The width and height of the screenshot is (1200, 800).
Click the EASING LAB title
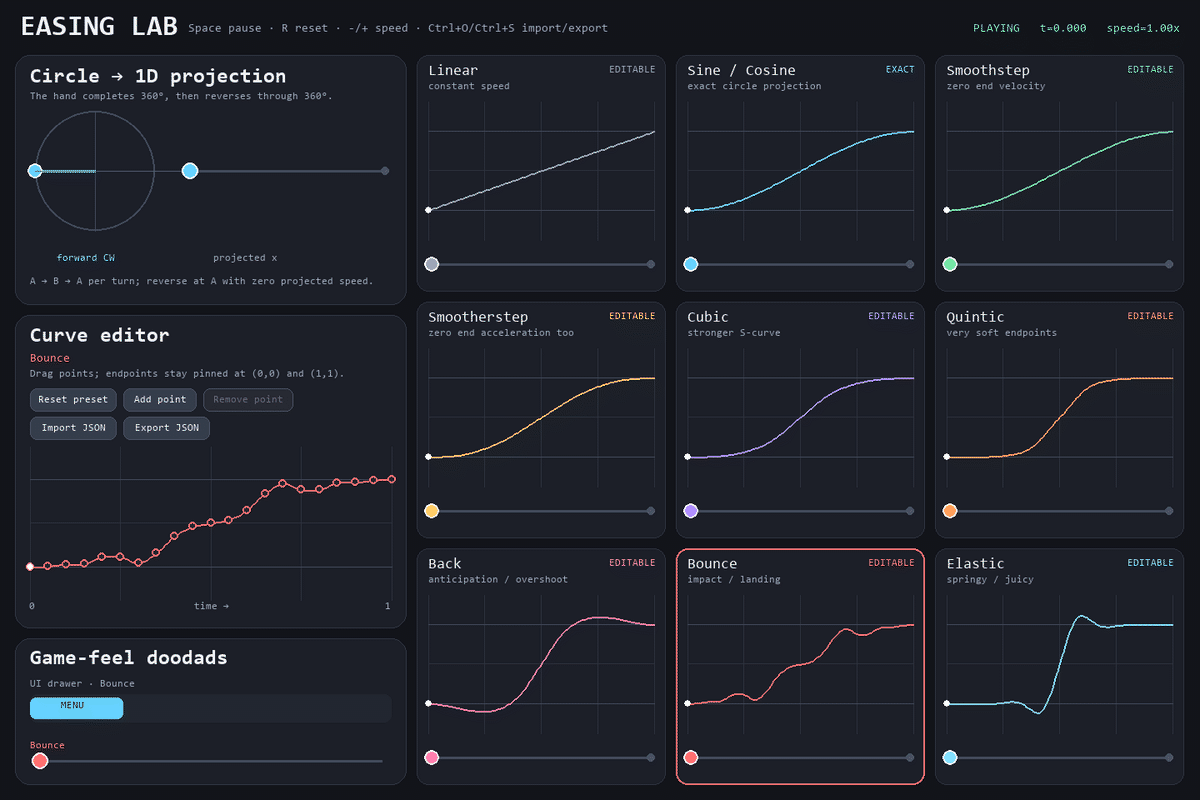click(99, 27)
